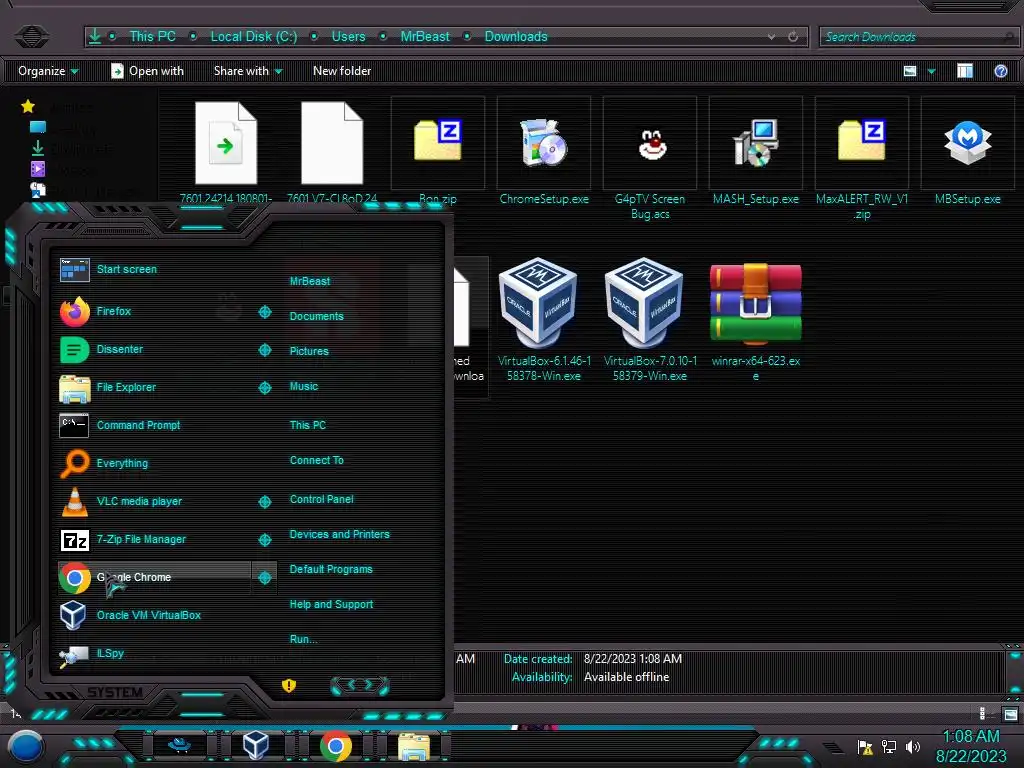This screenshot has width=1024, height=768.
Task: Launch Google Chrome from start menu
Action: 154,577
